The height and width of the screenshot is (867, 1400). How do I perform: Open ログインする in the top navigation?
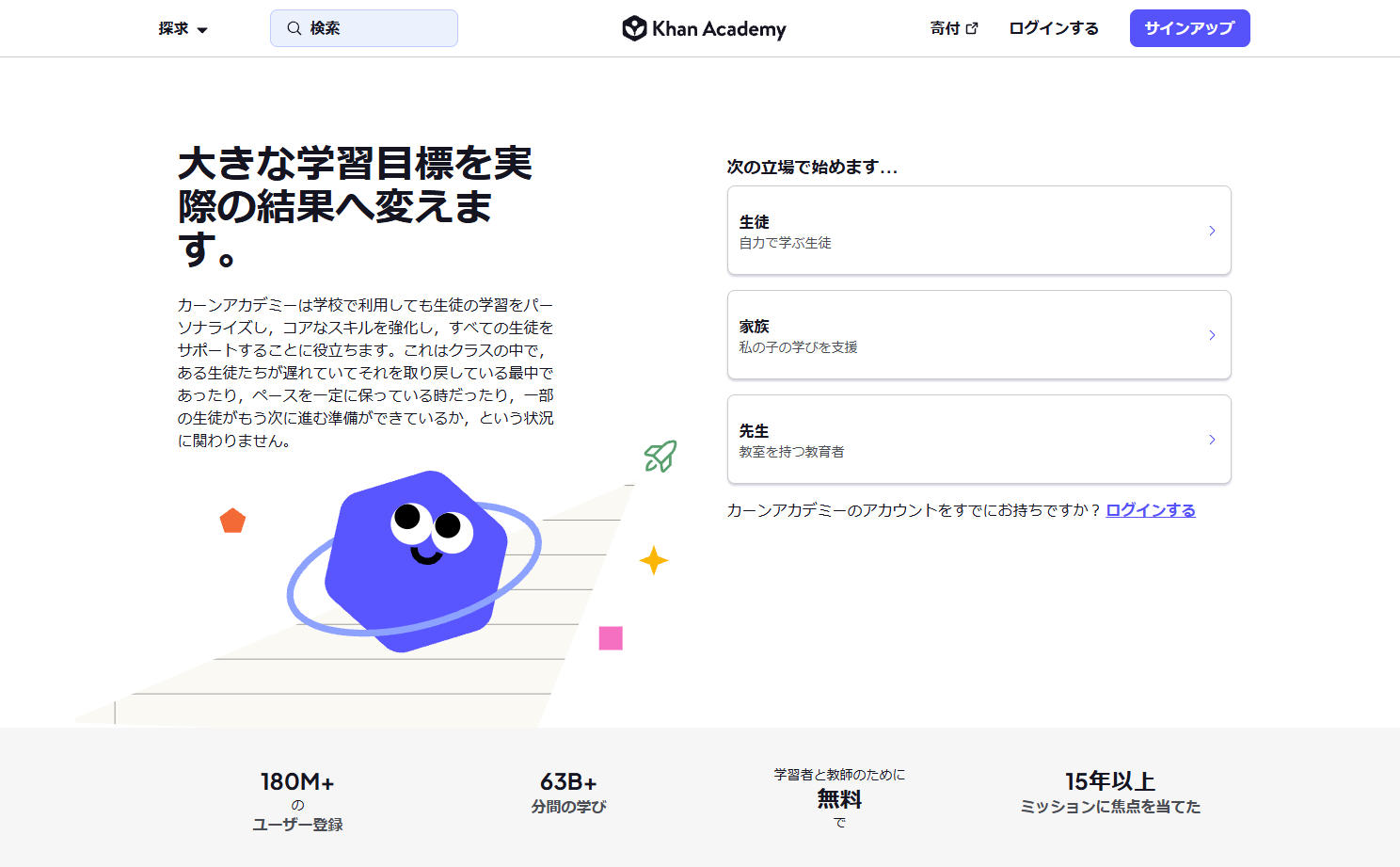pyautogui.click(x=1054, y=28)
